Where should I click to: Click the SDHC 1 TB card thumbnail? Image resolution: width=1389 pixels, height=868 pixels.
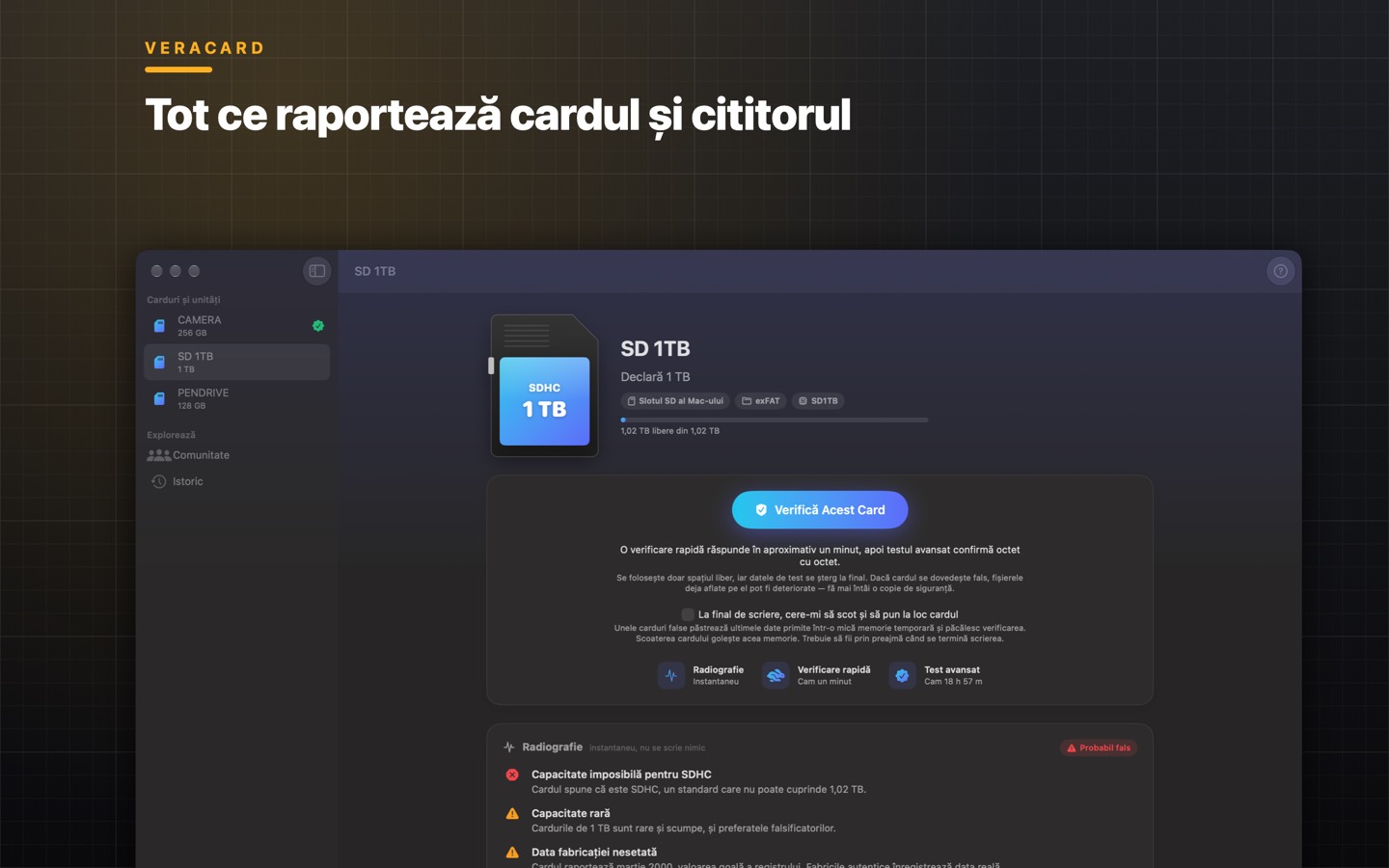click(545, 386)
